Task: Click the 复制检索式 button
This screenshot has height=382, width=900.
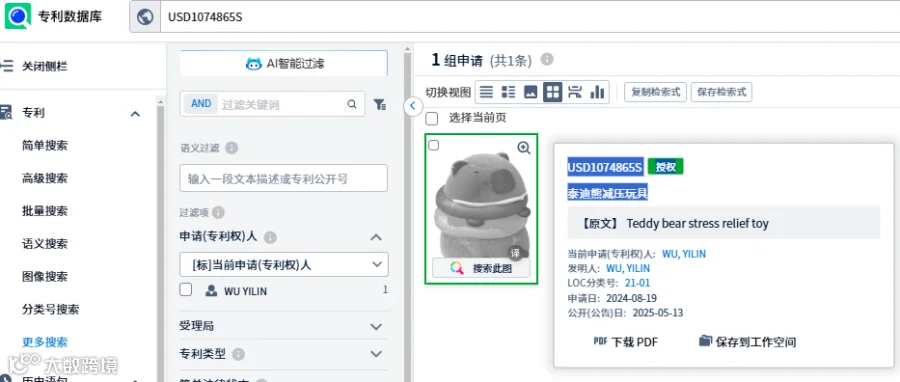Action: (x=655, y=92)
